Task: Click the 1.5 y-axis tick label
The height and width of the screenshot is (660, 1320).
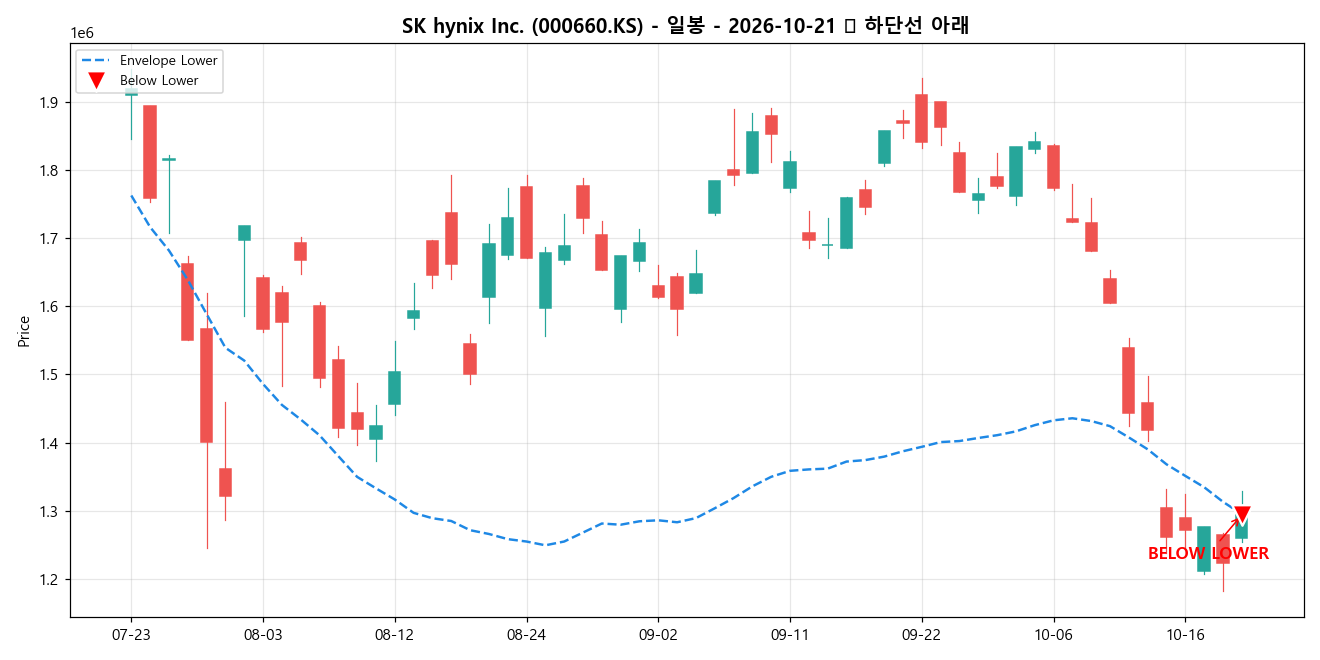Action: point(51,375)
